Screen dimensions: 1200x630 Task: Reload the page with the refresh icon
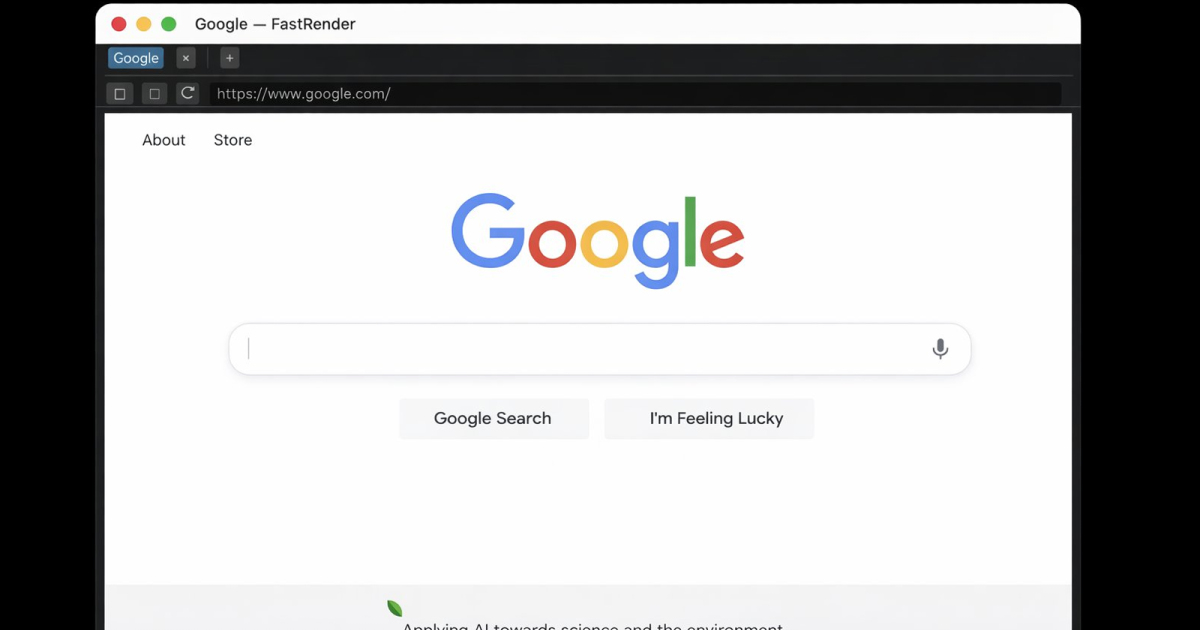click(x=187, y=93)
